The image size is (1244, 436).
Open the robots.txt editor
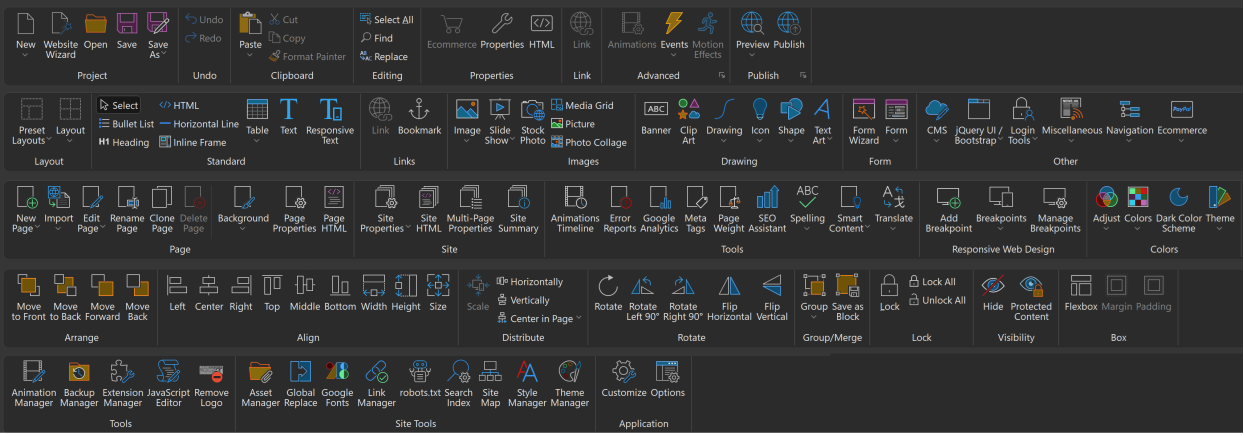click(420, 379)
